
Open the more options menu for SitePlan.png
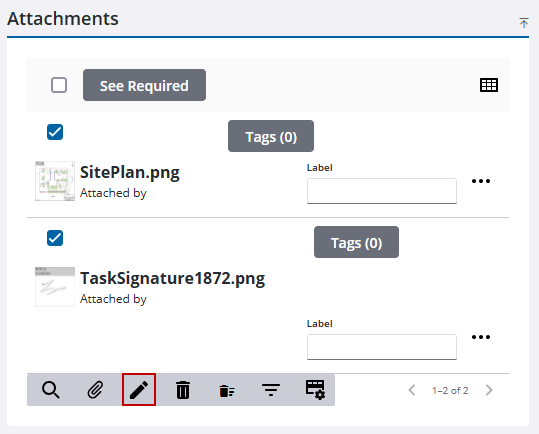(x=481, y=181)
